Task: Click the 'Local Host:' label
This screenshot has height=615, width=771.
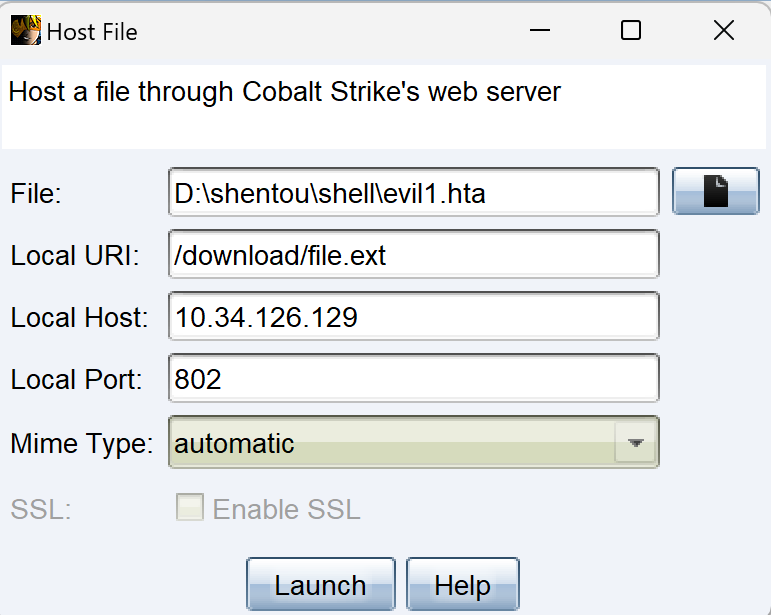Action: (80, 317)
